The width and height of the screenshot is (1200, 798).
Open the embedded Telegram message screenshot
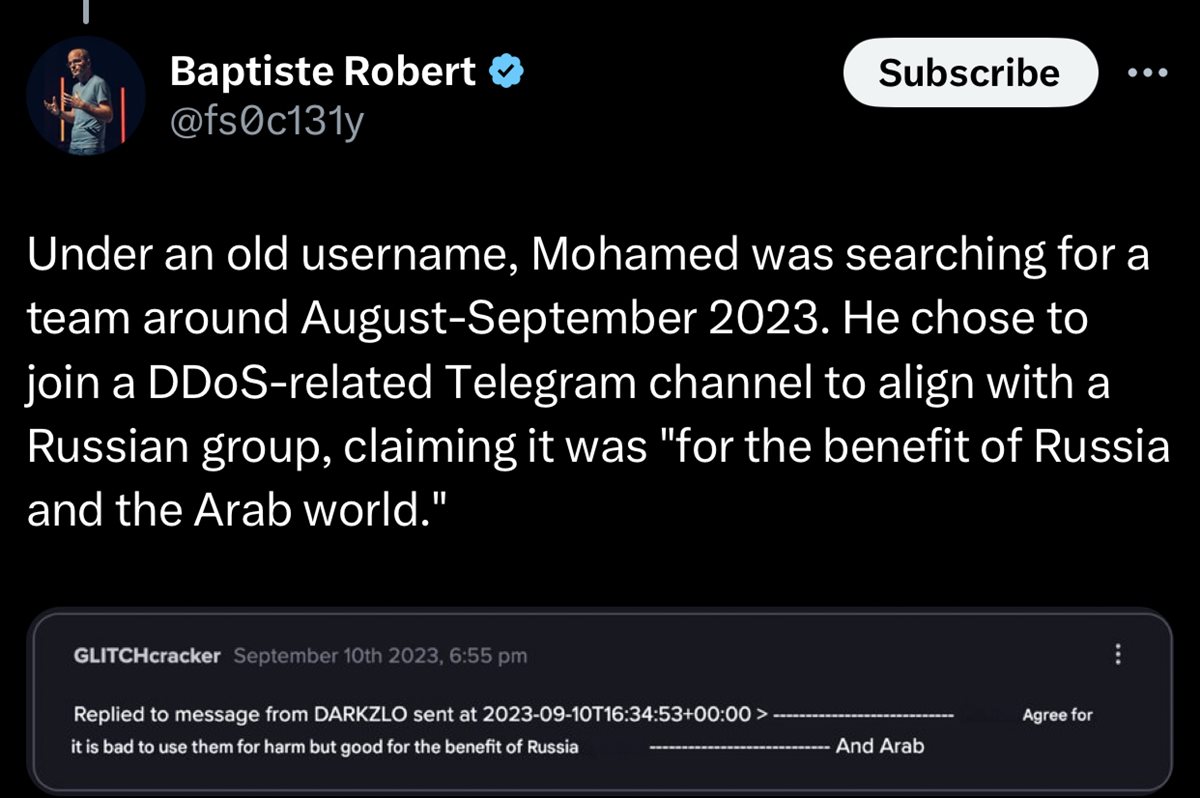coord(600,700)
